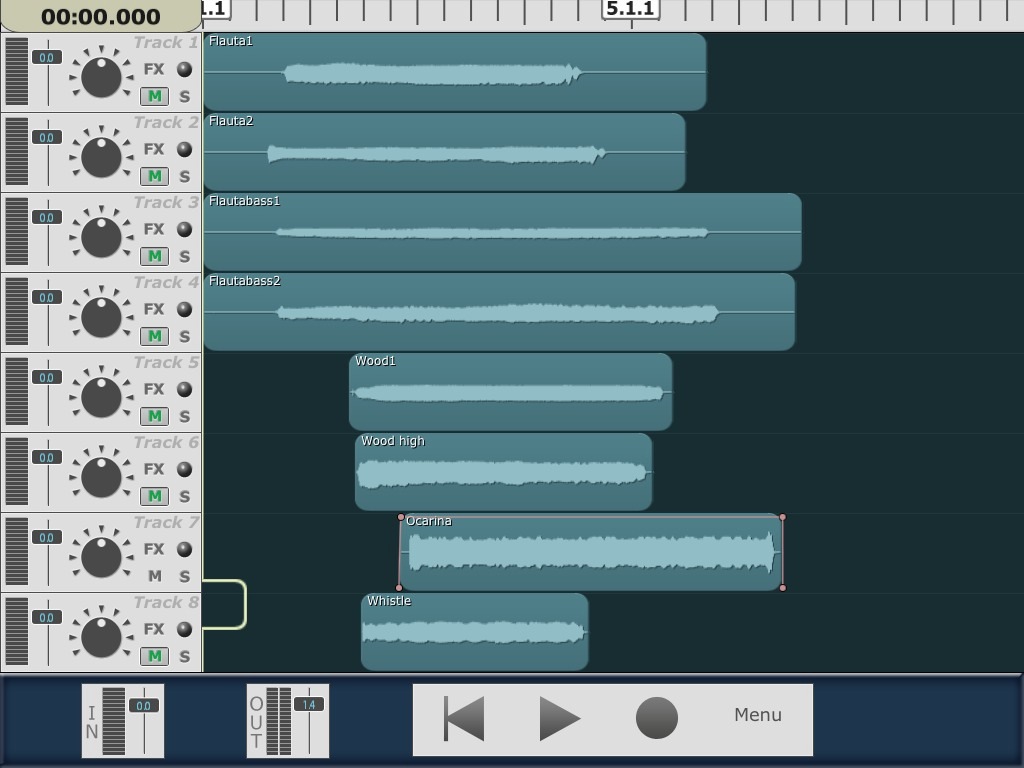Open the Menu button

(x=758, y=715)
